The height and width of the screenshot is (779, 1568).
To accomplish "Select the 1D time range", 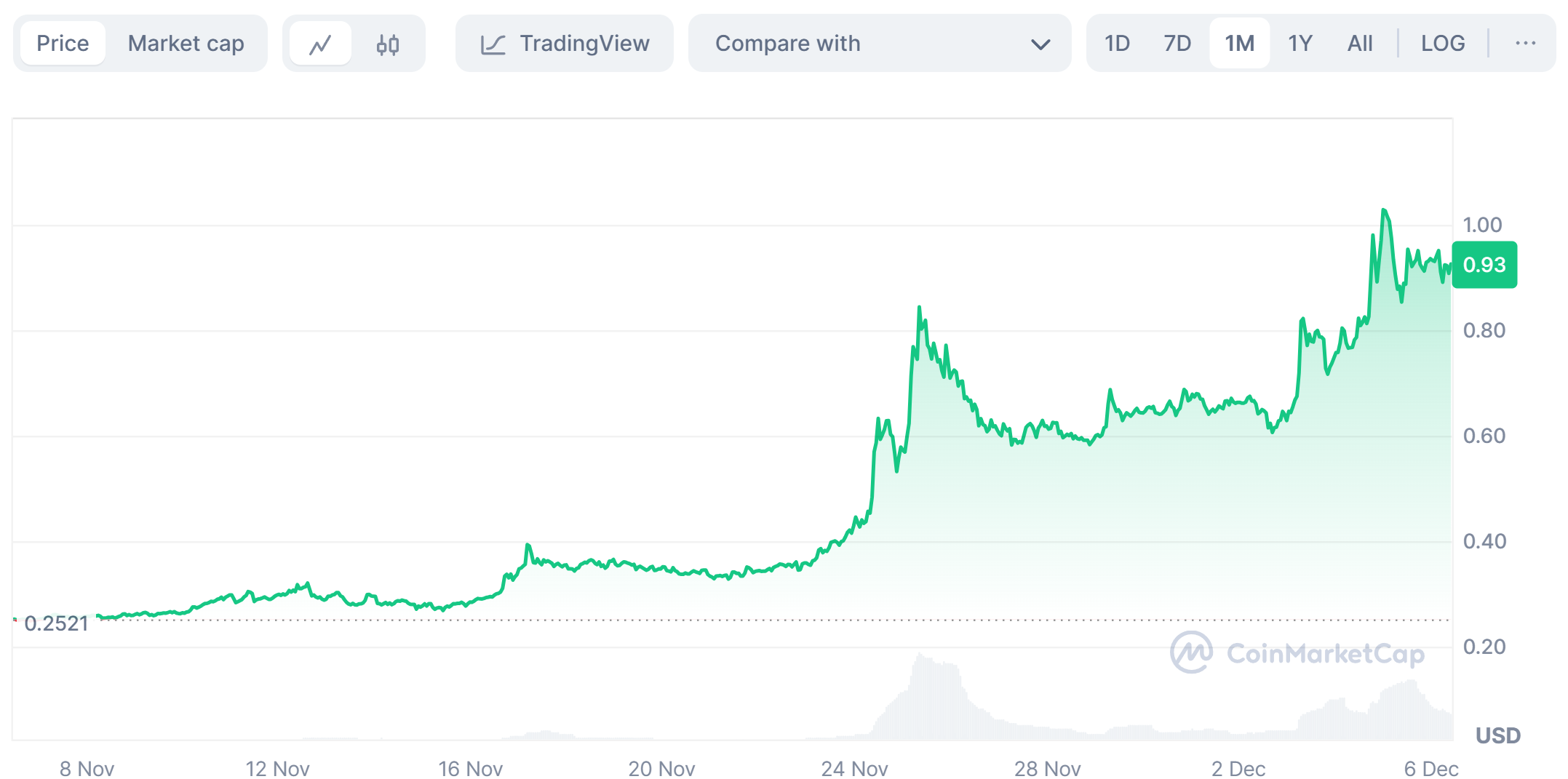I will click(x=1117, y=44).
